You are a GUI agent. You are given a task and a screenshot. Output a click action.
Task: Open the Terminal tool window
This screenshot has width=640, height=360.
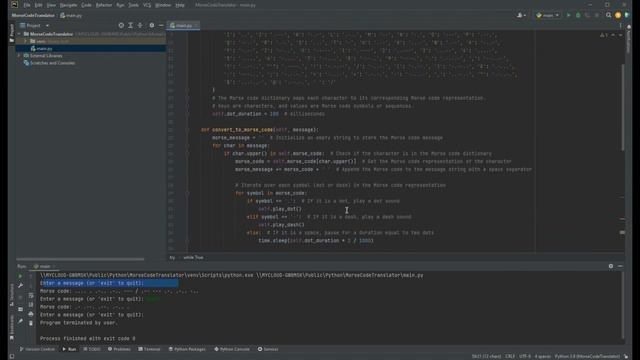coord(149,349)
